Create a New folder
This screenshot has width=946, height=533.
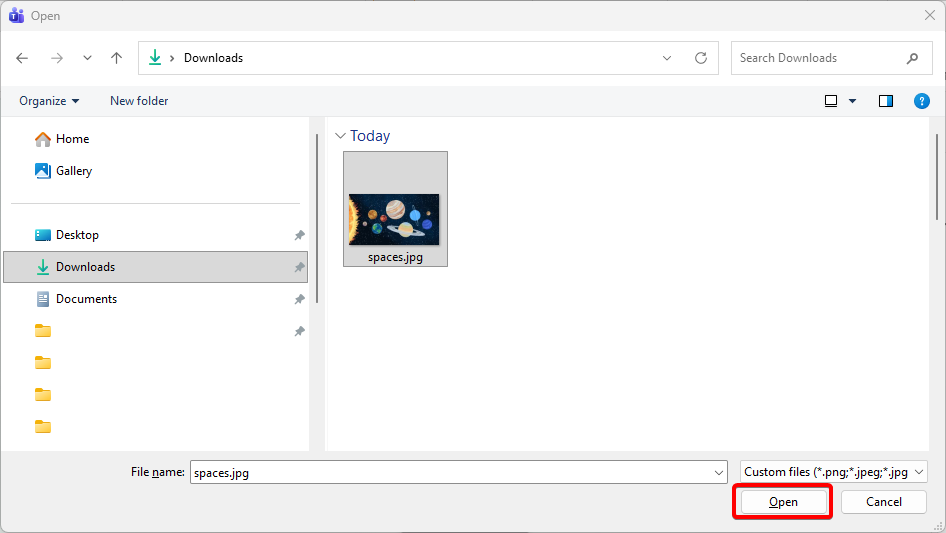[139, 101]
